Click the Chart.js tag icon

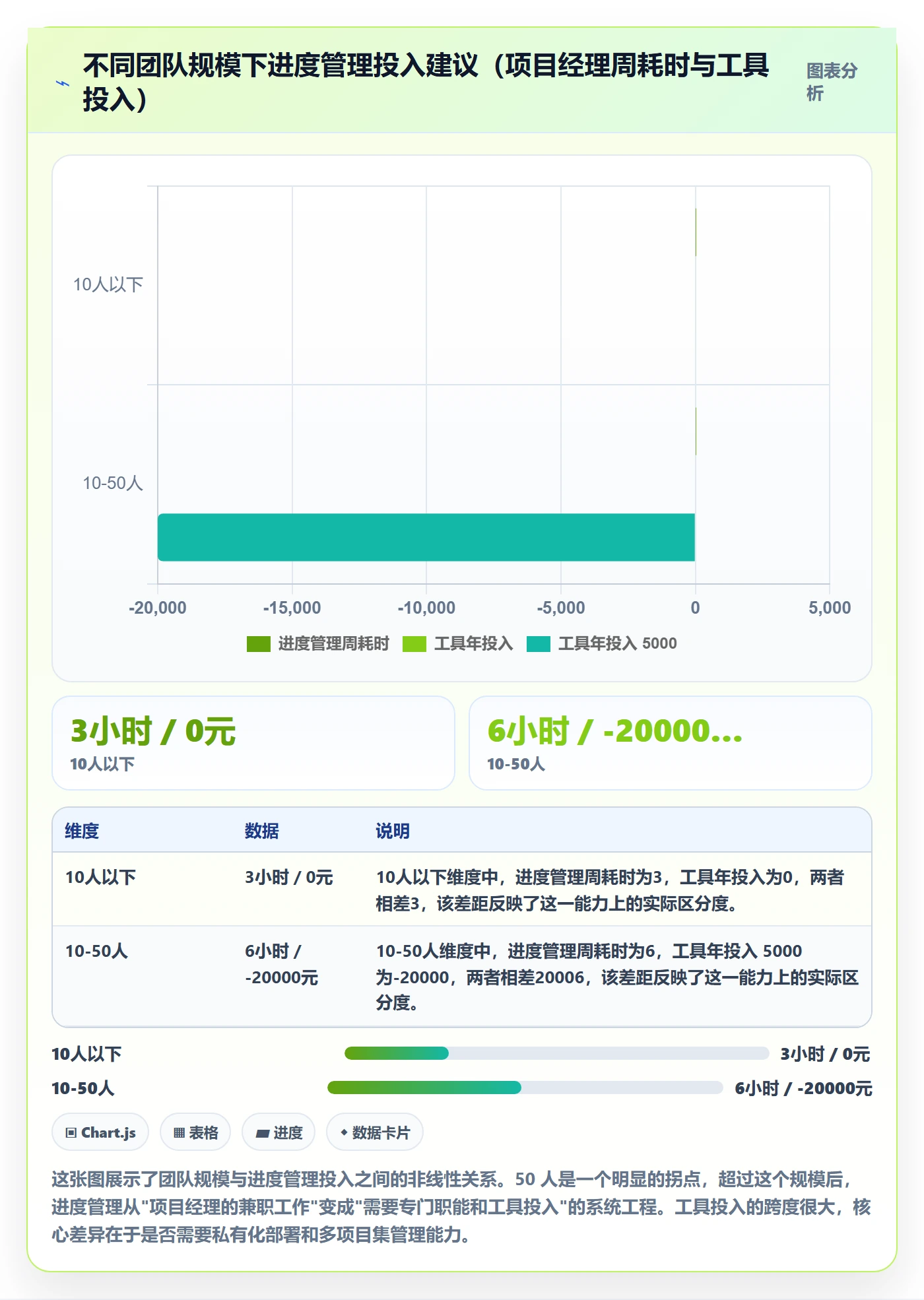71,1133
